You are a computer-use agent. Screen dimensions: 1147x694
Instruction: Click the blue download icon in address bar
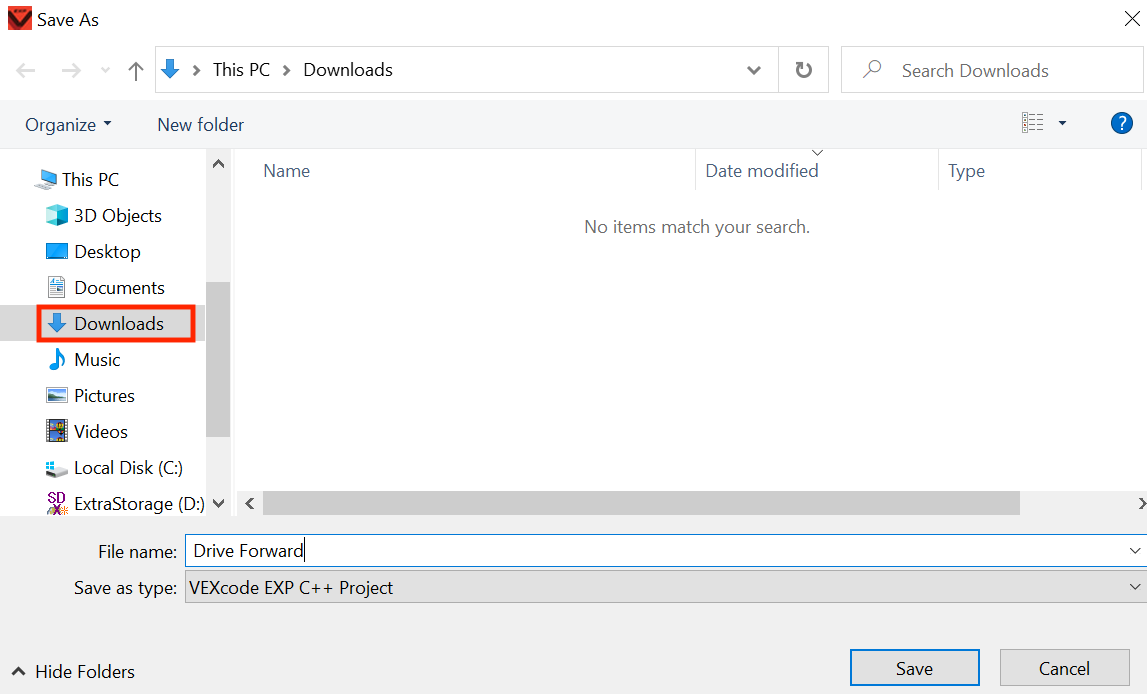(170, 69)
